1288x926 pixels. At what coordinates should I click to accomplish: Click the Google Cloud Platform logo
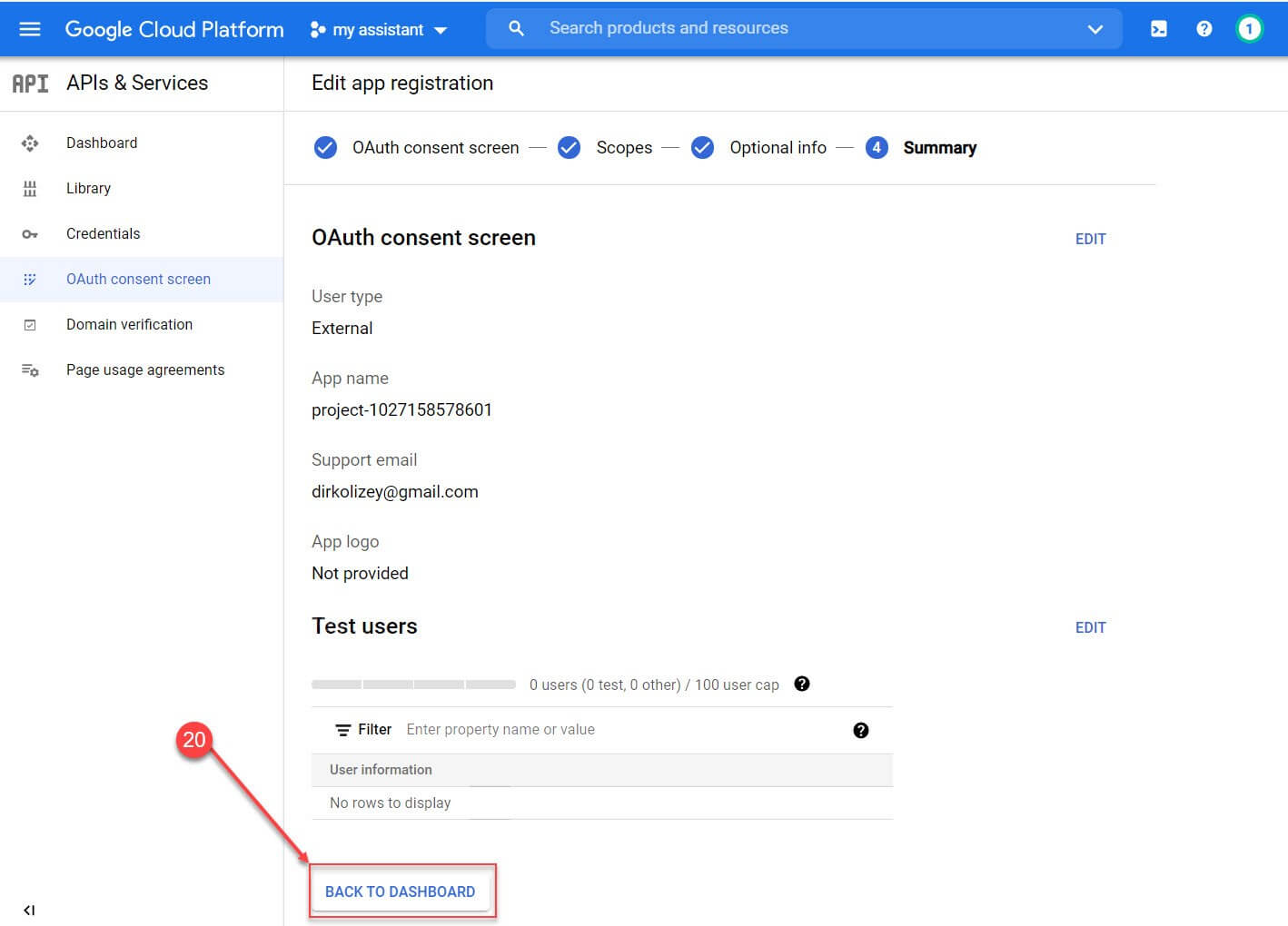pos(174,29)
